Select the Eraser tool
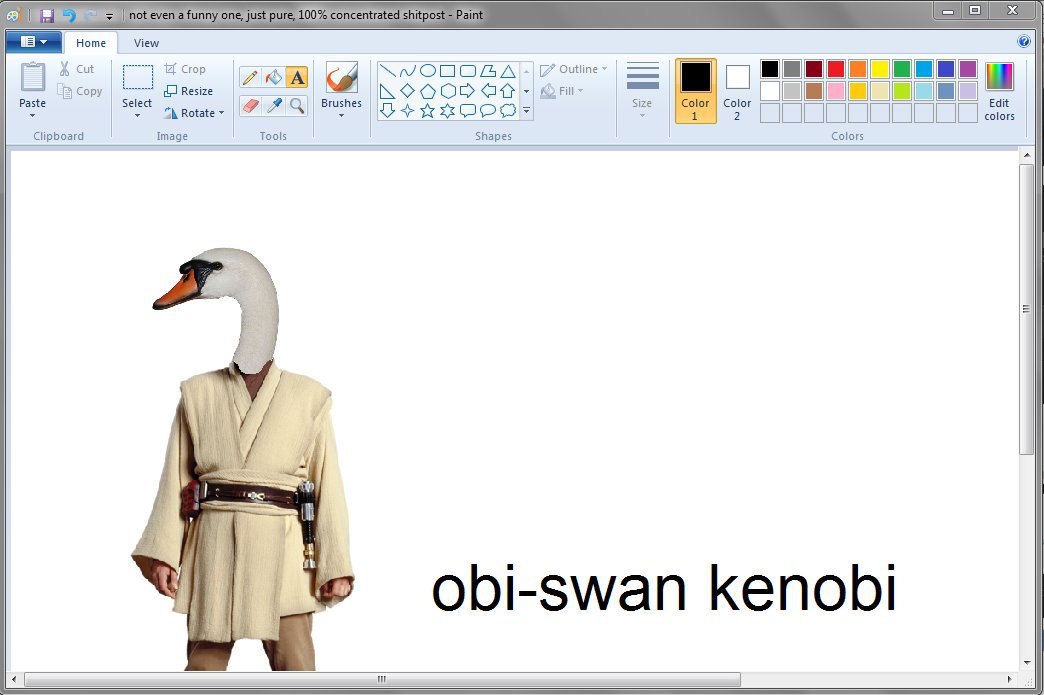 click(250, 105)
